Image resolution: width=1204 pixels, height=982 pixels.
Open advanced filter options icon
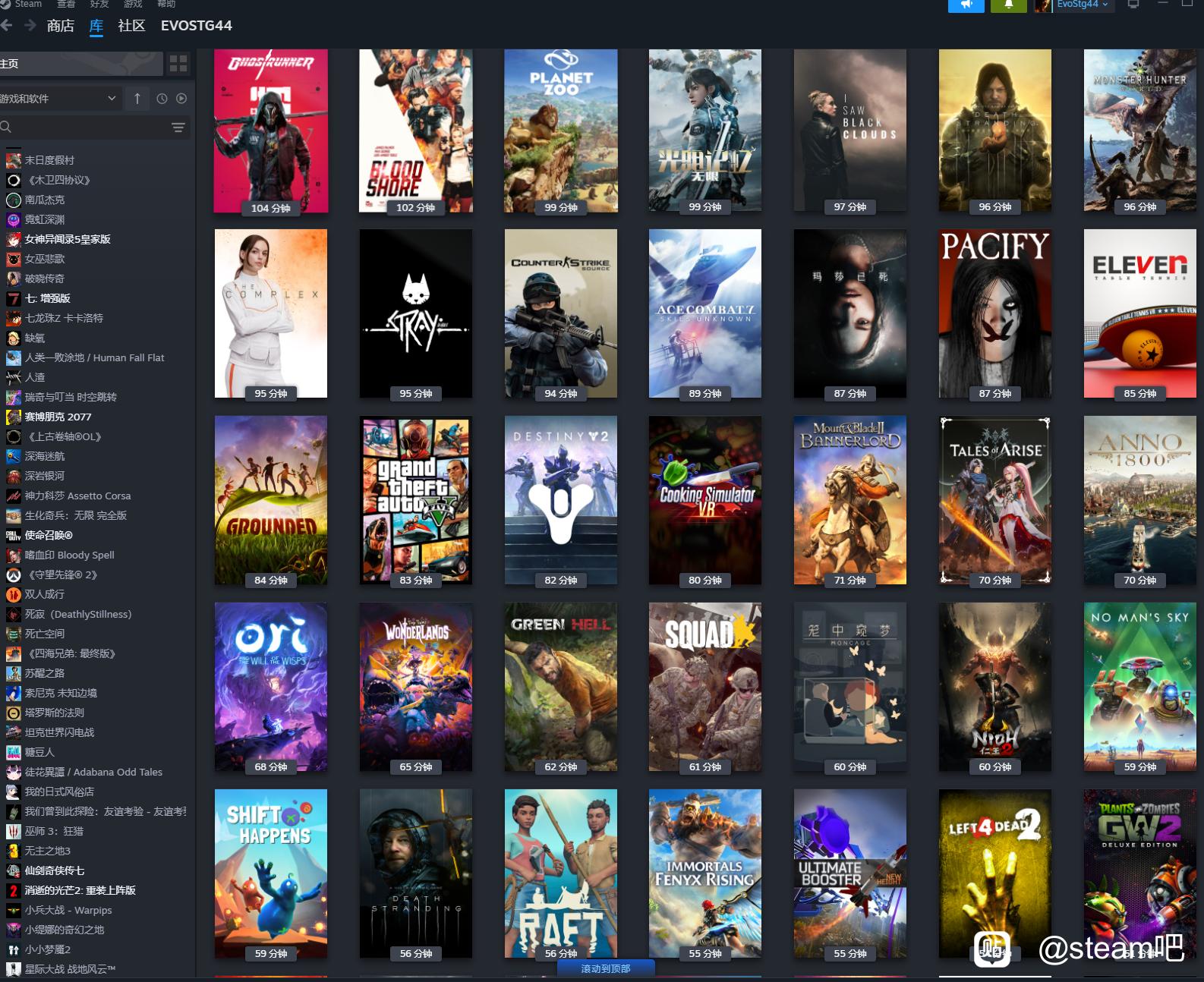pyautogui.click(x=178, y=127)
